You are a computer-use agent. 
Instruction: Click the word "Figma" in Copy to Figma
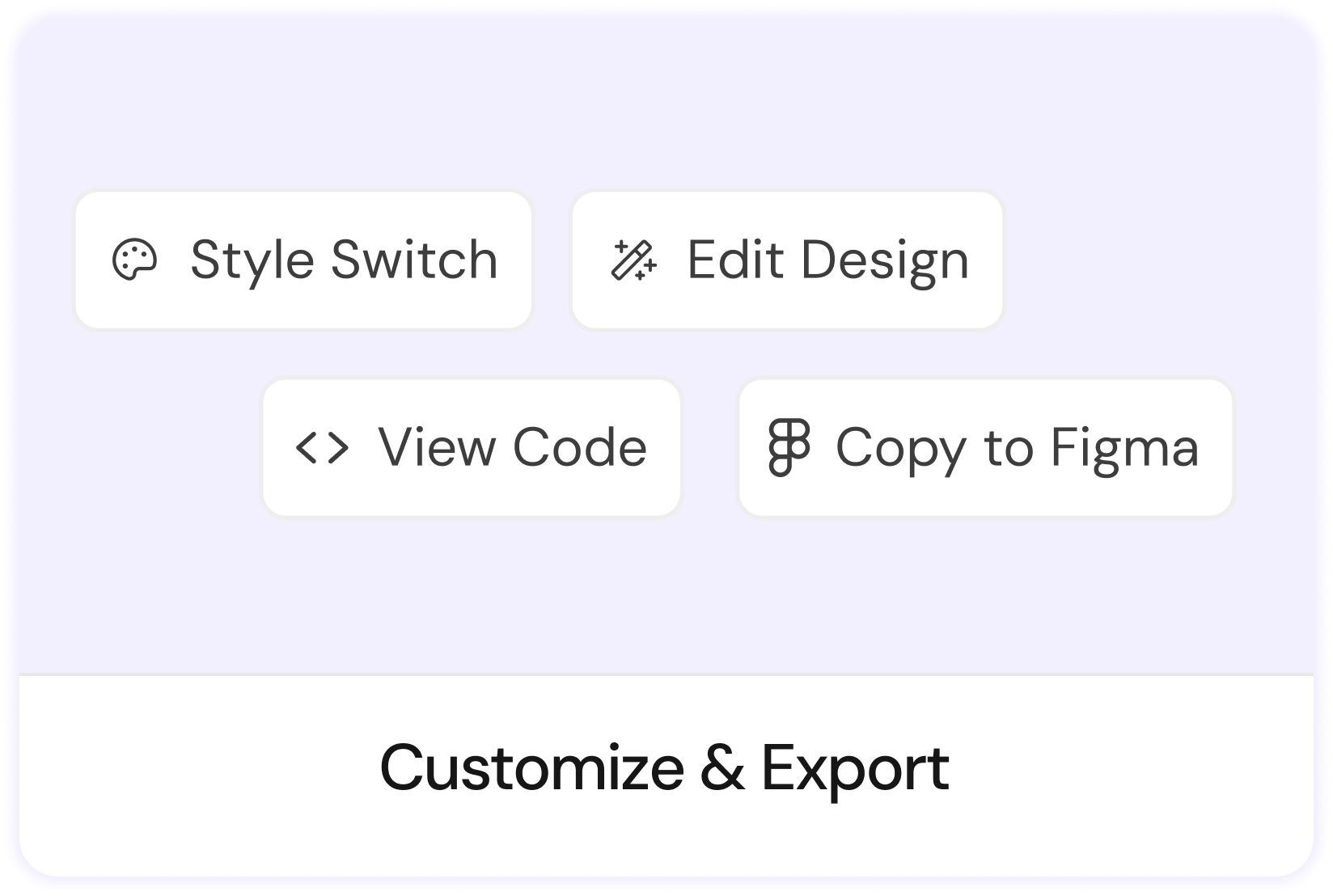(1124, 448)
